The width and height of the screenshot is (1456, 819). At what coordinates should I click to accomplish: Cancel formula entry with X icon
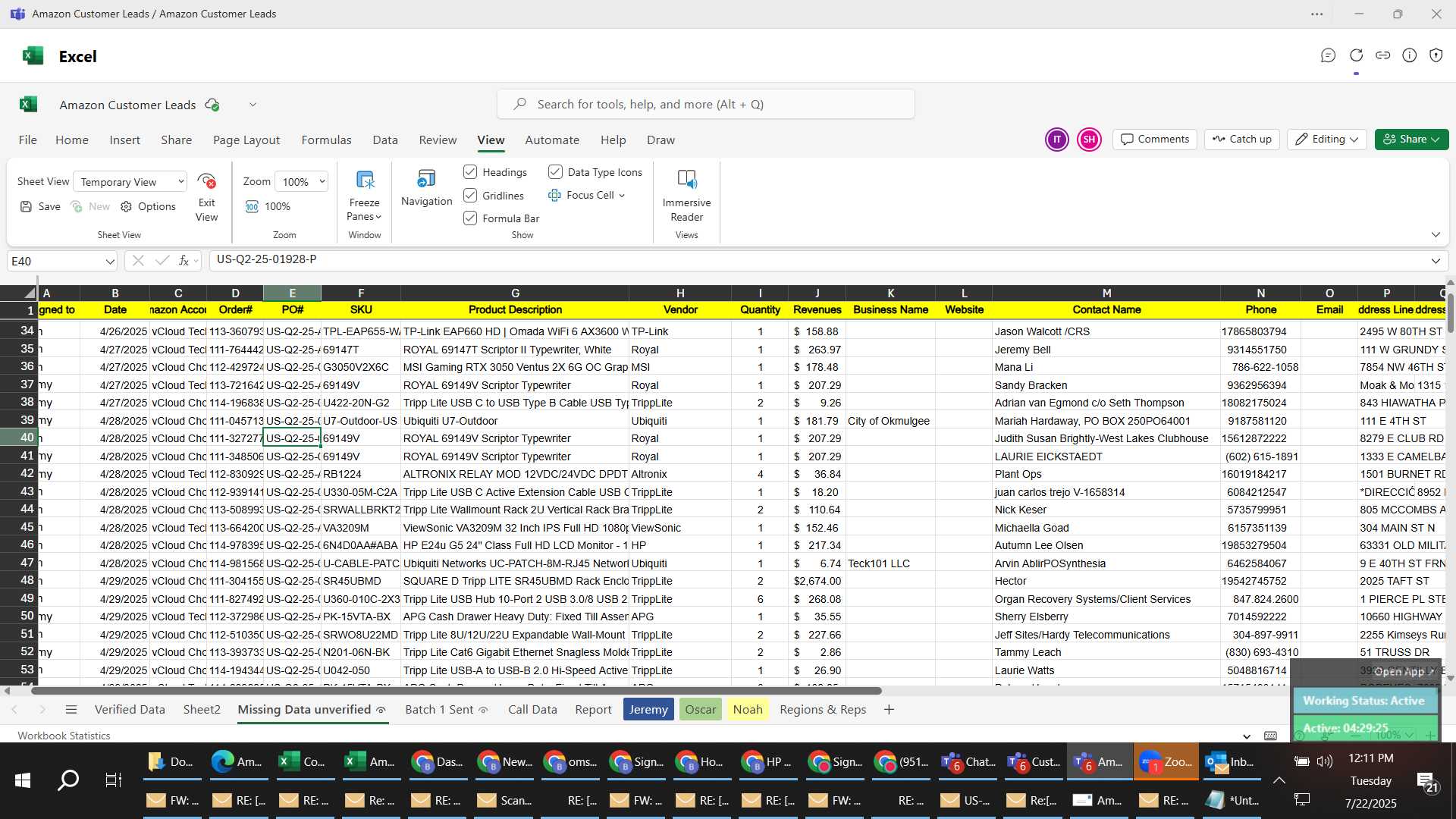138,261
